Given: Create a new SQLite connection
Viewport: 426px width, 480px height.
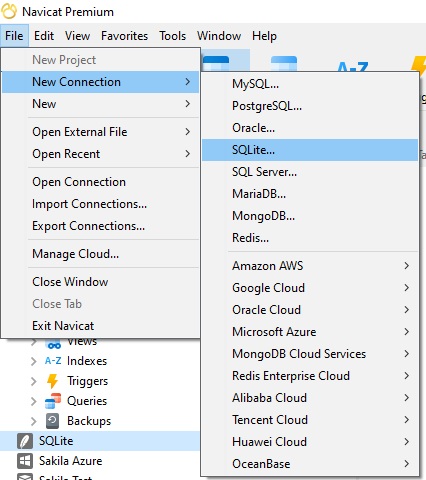Looking at the screenshot, I should pos(310,150).
